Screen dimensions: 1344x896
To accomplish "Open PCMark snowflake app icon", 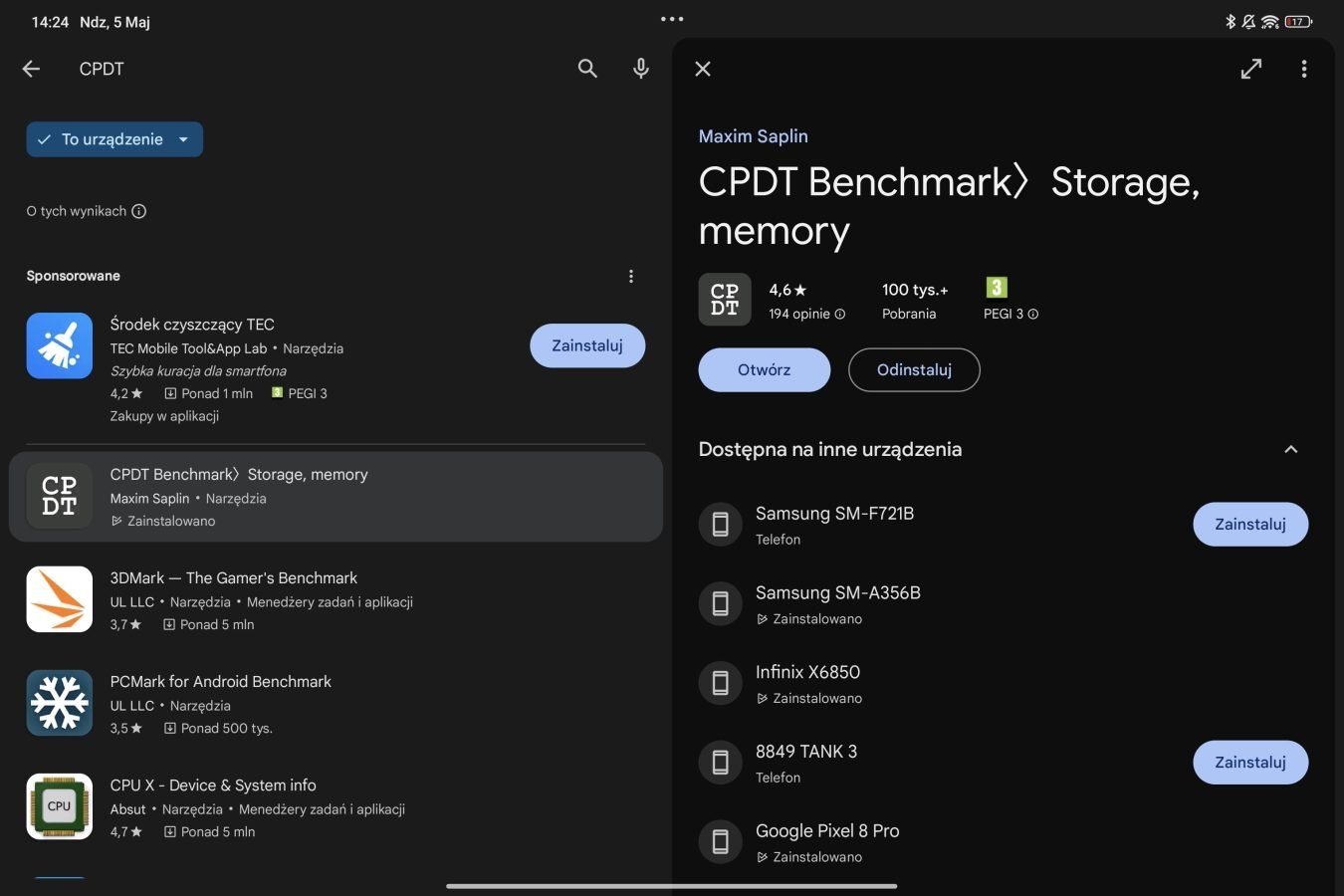I will click(x=60, y=703).
